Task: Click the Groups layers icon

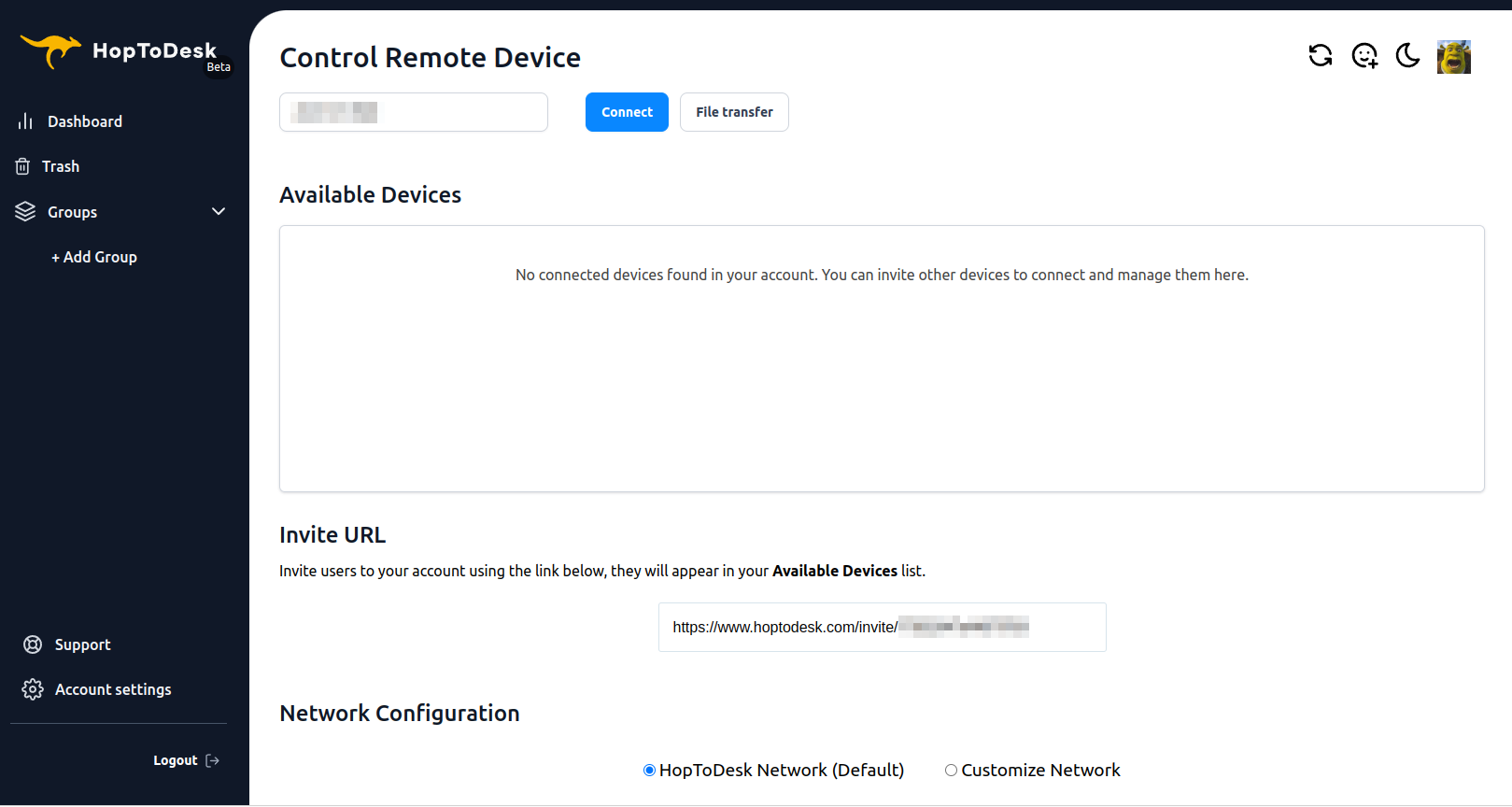Action: 25,212
